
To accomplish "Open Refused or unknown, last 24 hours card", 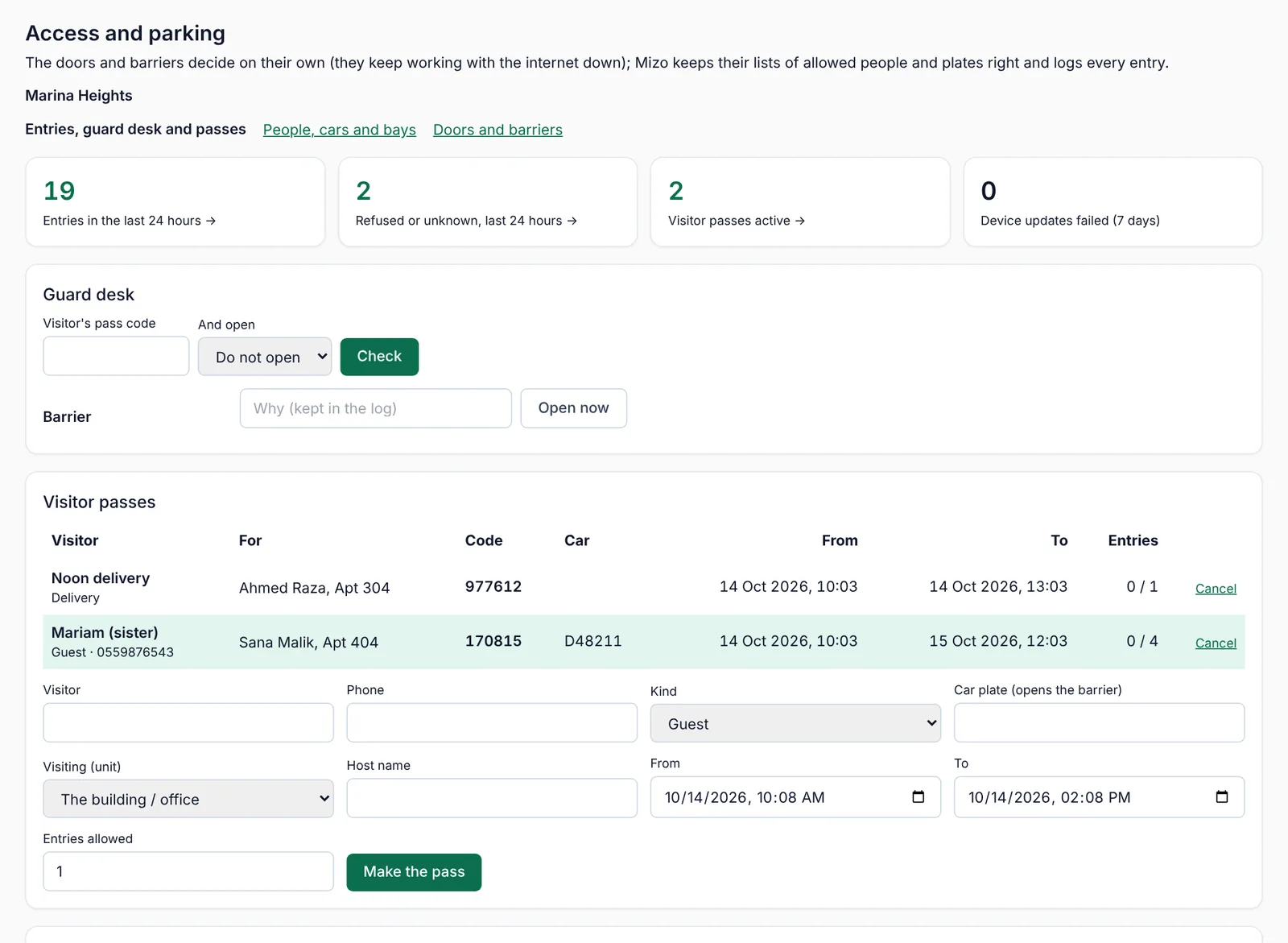I will click(488, 202).
